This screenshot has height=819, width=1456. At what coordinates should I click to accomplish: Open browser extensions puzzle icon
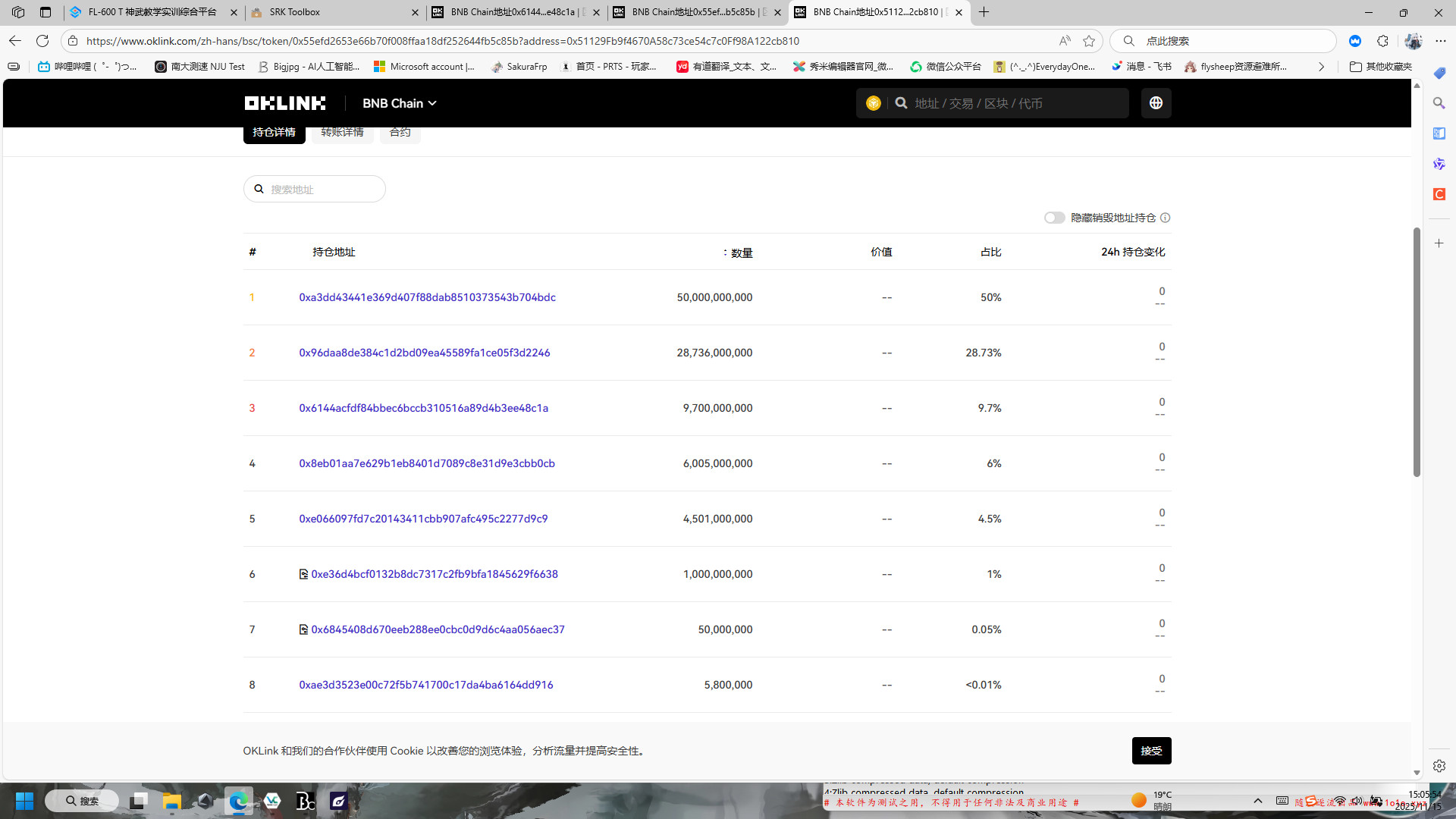tap(1382, 41)
